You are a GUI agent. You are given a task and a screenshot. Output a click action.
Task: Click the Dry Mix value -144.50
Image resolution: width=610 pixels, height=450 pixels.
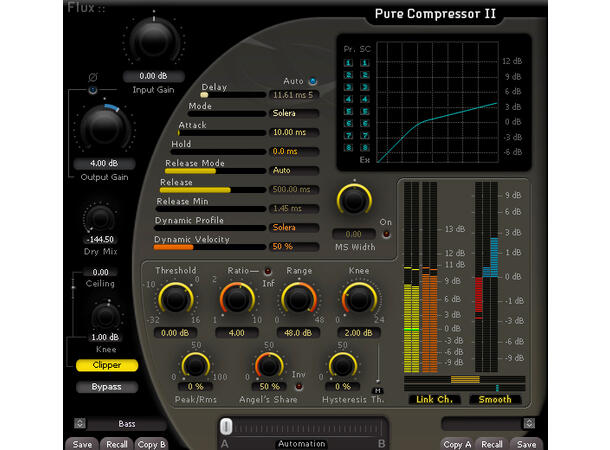click(100, 240)
